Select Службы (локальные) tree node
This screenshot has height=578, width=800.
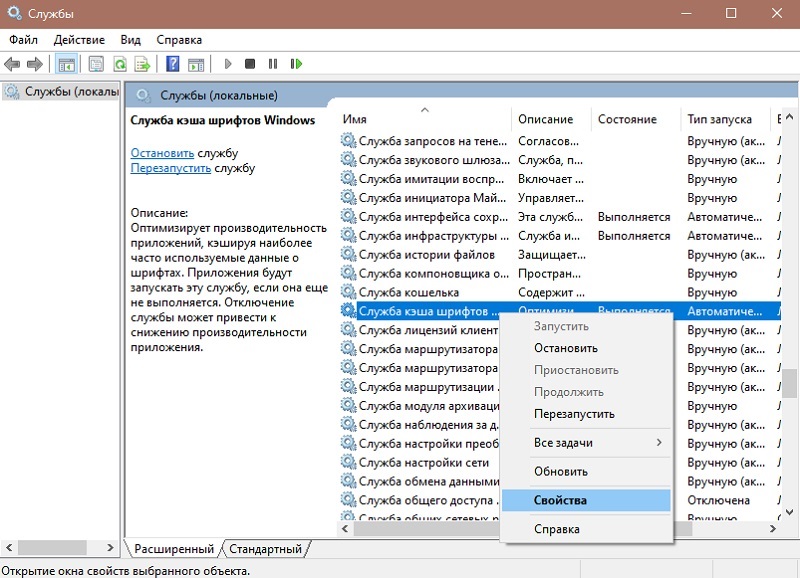pos(62,92)
